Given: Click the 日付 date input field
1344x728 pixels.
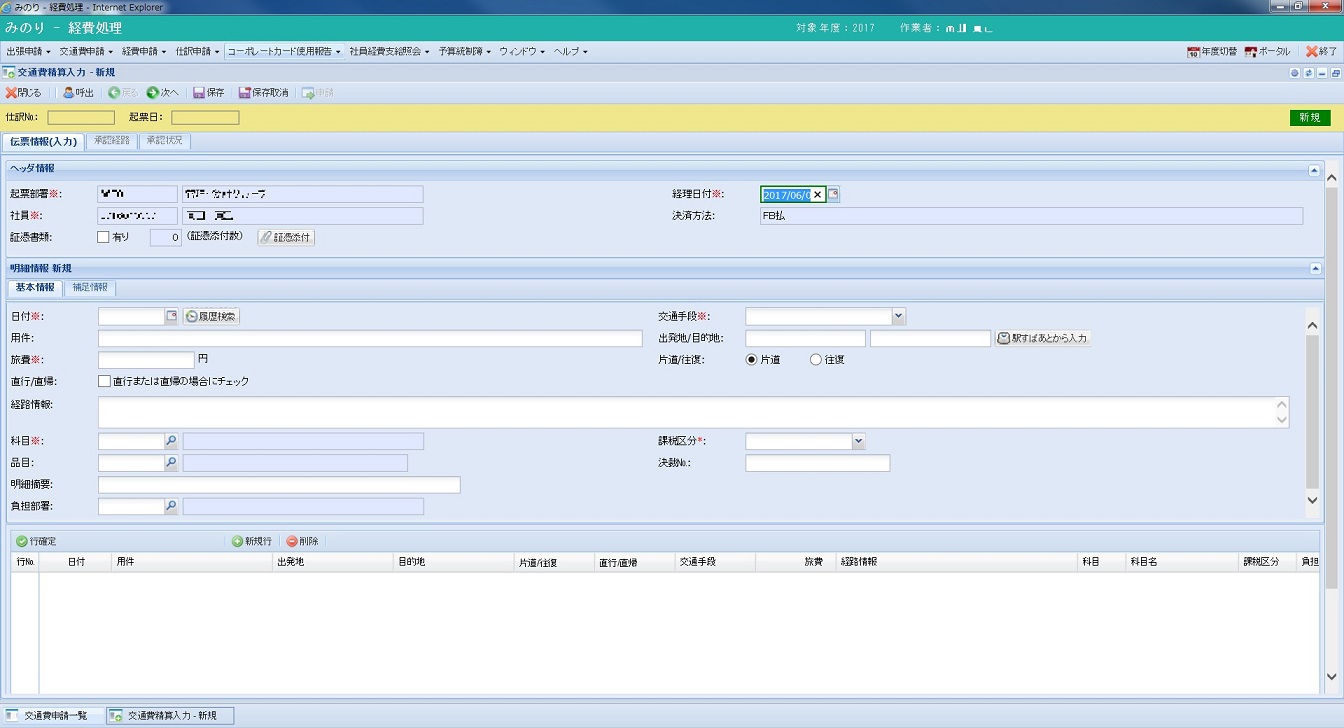Looking at the screenshot, I should click(x=131, y=316).
